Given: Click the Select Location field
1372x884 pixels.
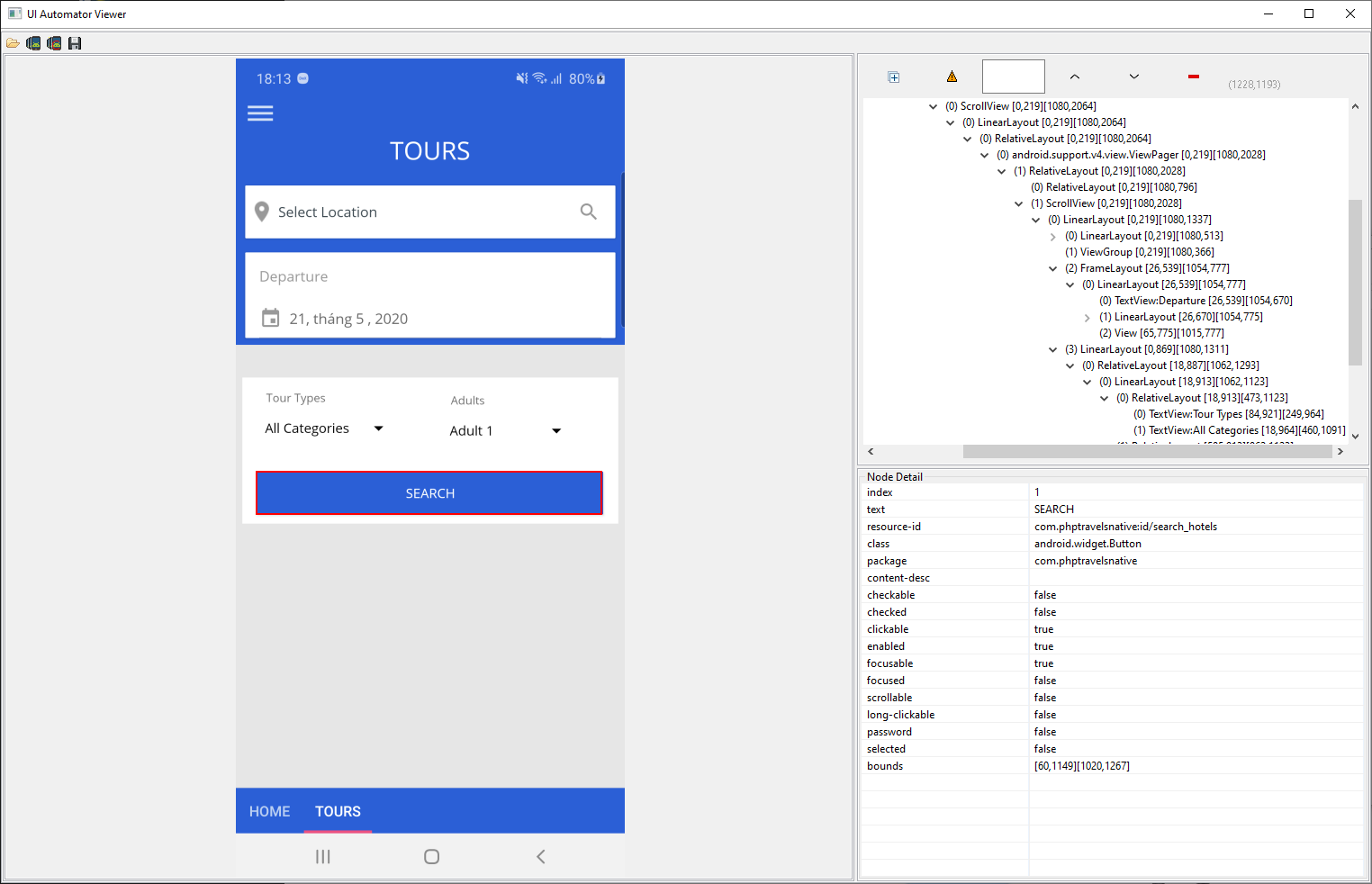Looking at the screenshot, I should click(x=430, y=212).
